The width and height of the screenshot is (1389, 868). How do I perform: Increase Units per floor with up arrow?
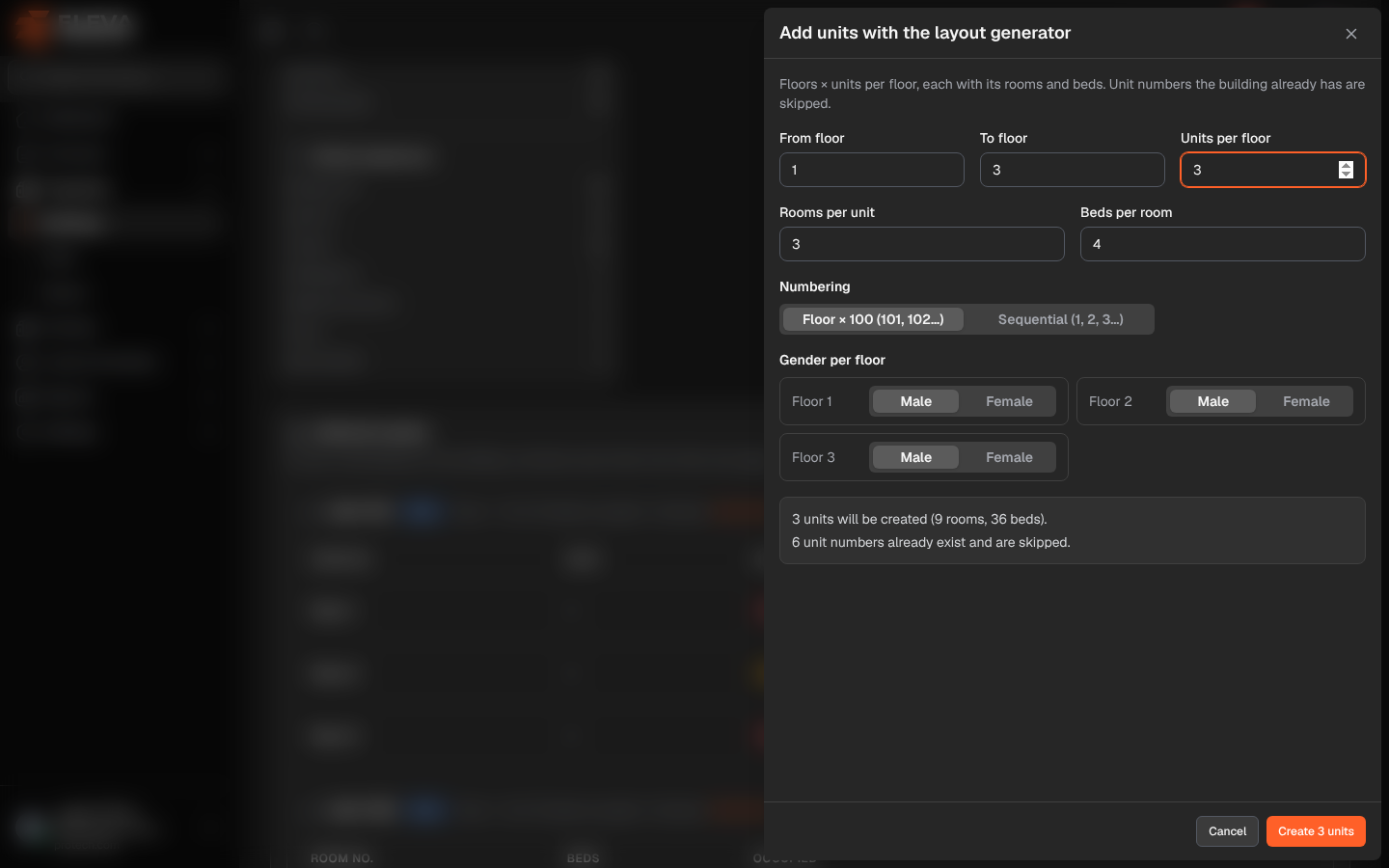click(x=1347, y=165)
